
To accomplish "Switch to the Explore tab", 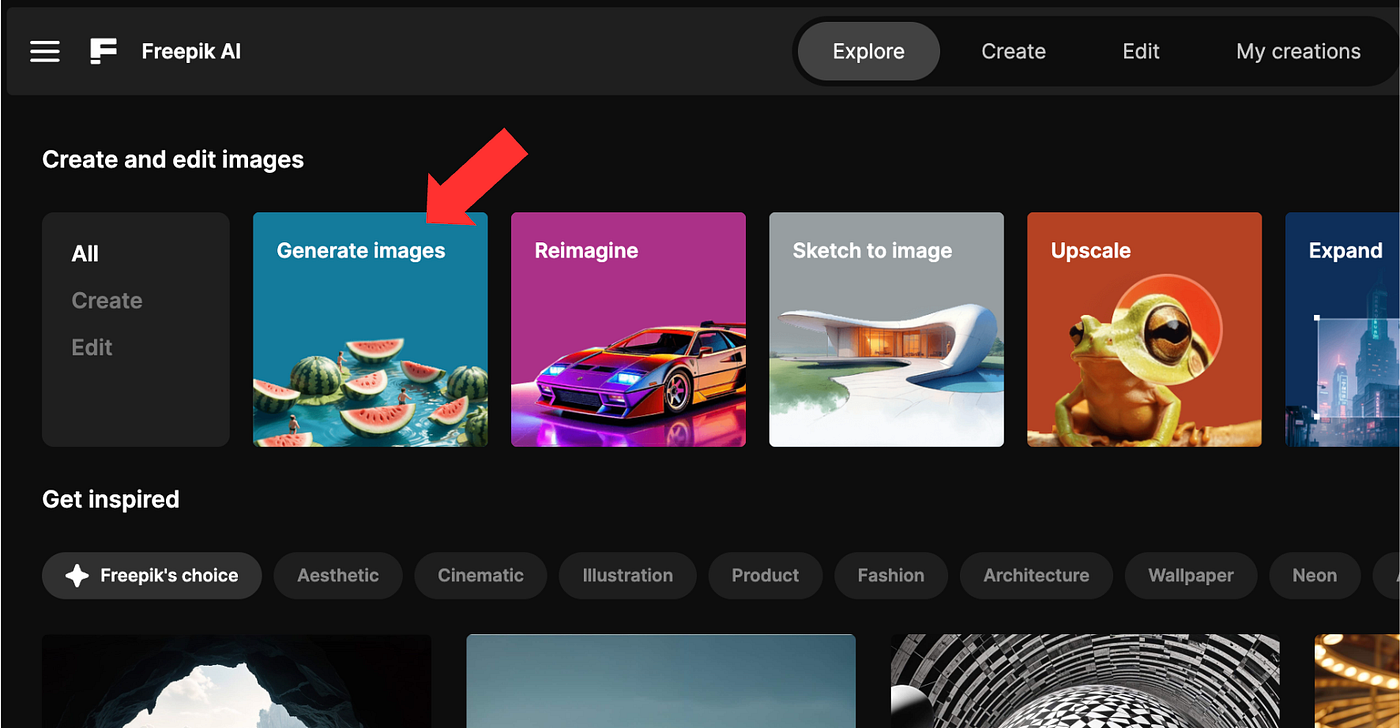I will coord(868,52).
